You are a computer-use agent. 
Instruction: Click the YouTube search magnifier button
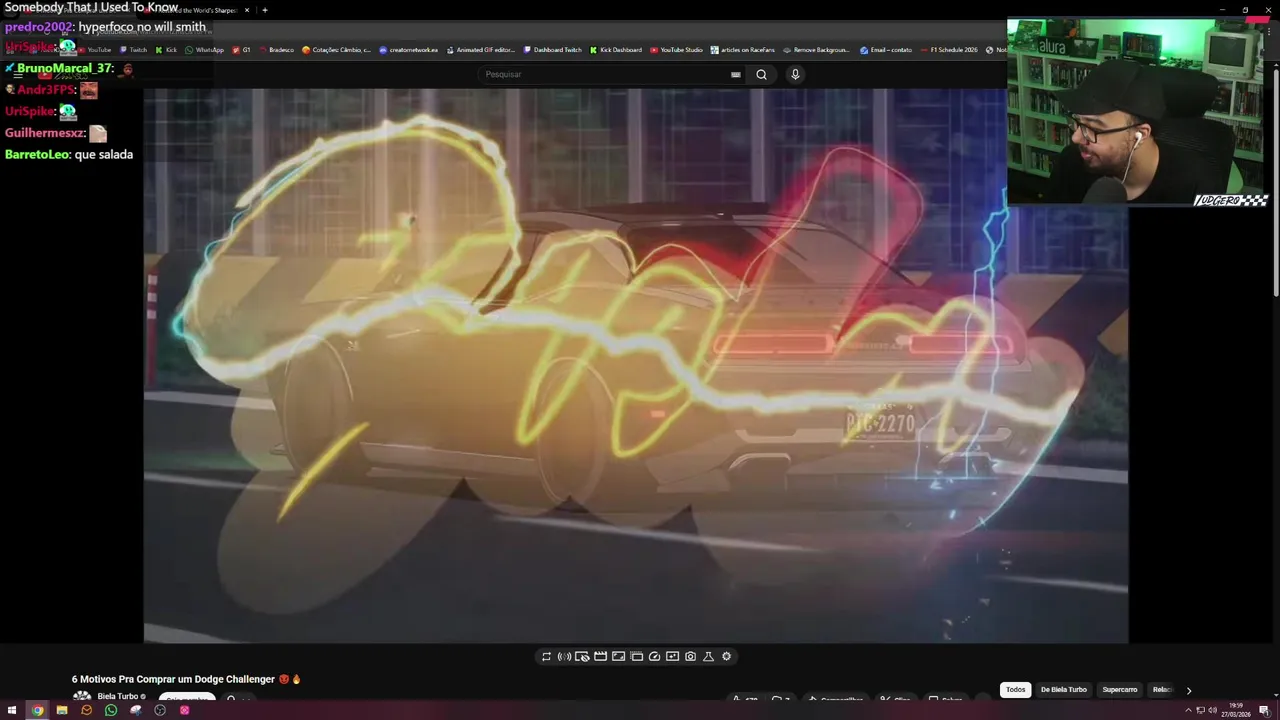point(761,74)
